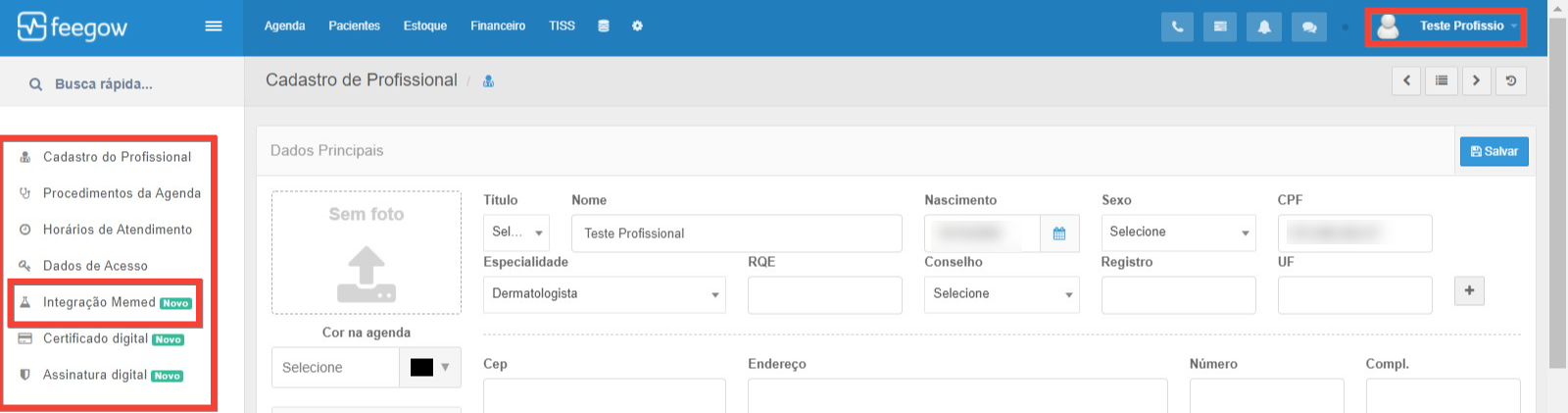This screenshot has width=1568, height=413.
Task: Click the professional breadcrumb icon
Action: click(488, 81)
